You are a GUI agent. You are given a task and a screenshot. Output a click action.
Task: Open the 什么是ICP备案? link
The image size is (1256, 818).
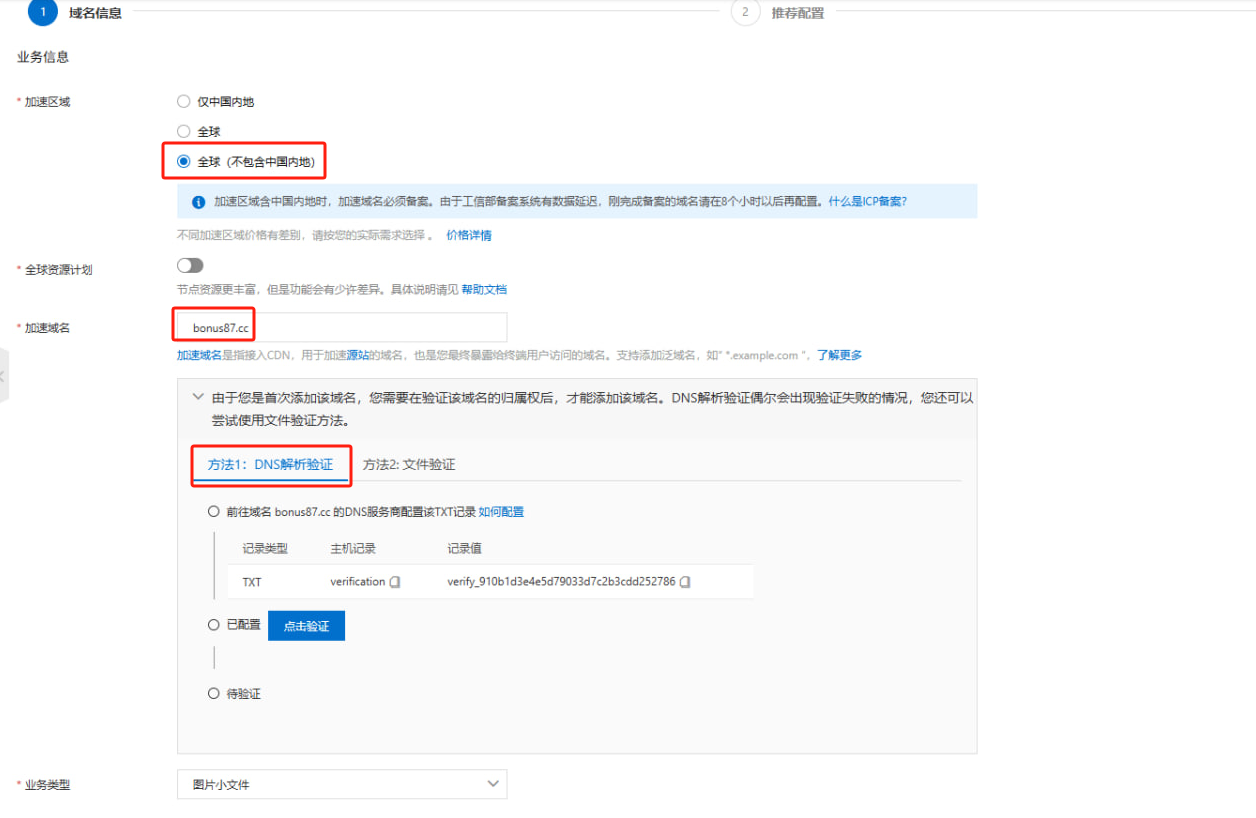click(x=868, y=201)
